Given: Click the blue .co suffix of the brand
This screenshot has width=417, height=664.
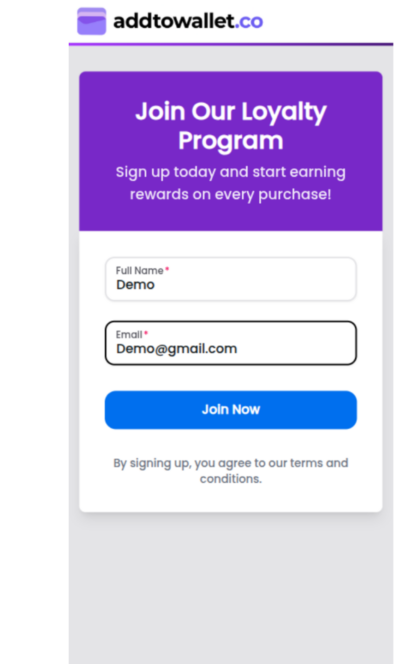Looking at the screenshot, I should 249,22.
